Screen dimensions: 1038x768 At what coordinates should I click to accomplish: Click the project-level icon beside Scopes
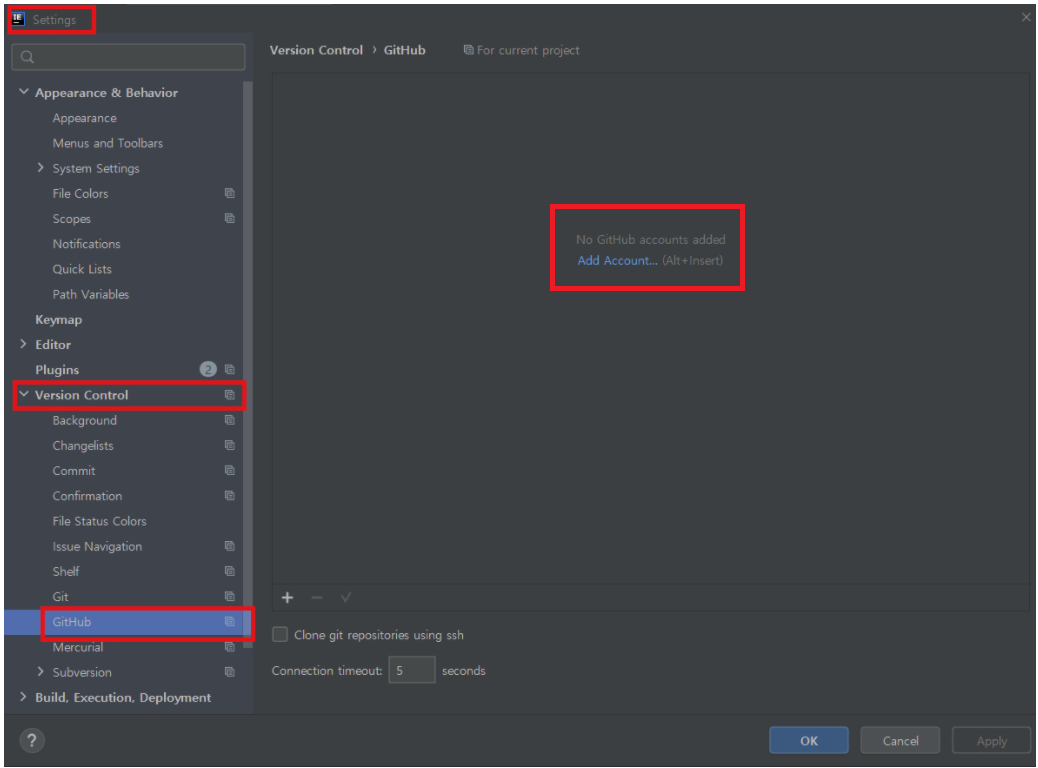(x=230, y=218)
